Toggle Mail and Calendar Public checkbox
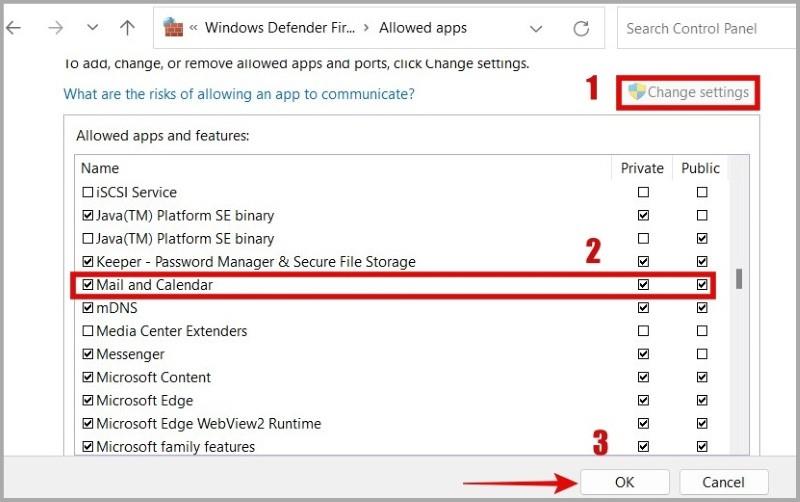 (702, 285)
